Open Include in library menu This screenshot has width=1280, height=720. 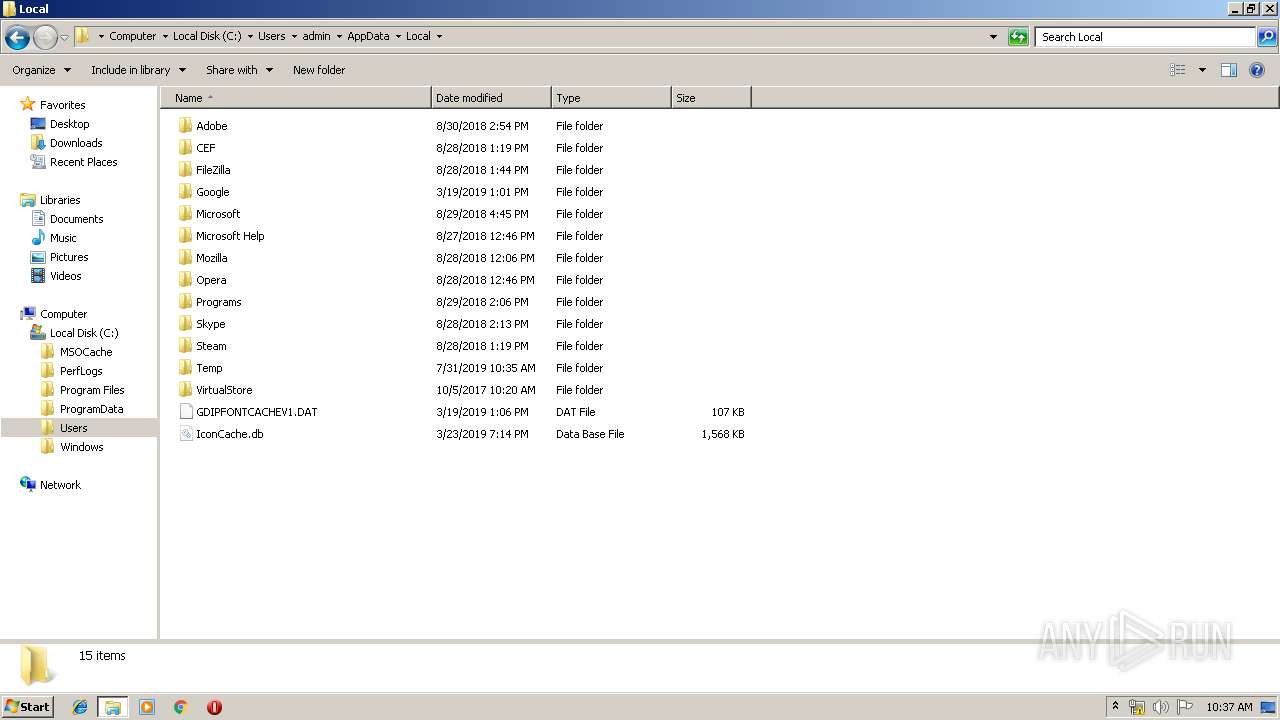[138, 70]
